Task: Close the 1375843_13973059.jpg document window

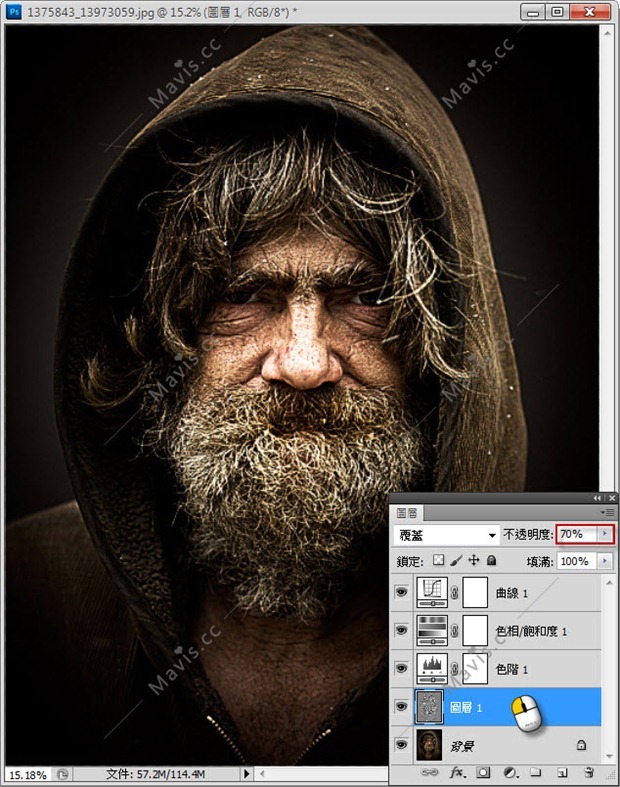Action: coord(590,12)
